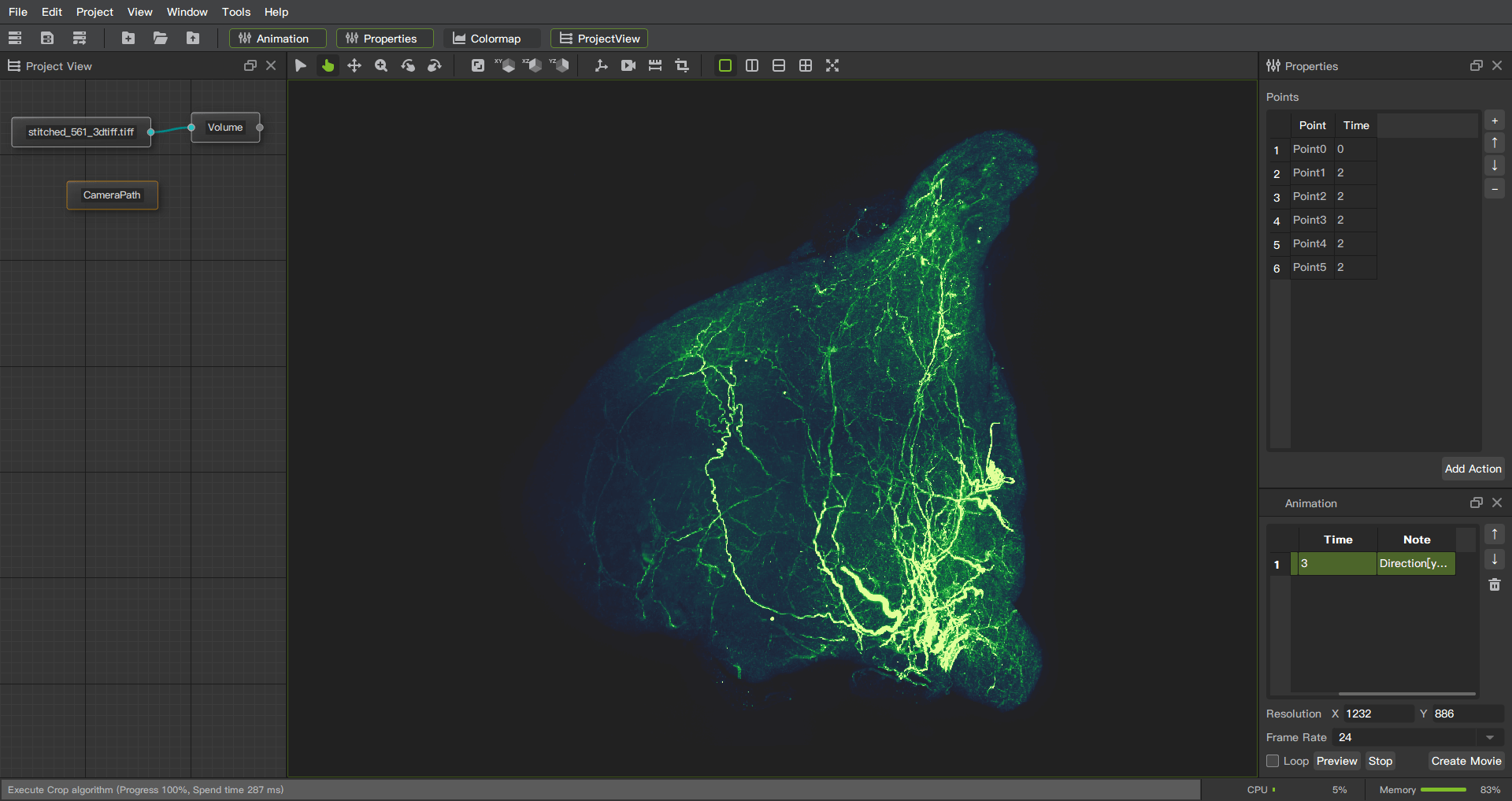The width and height of the screenshot is (1512, 801).
Task: Toggle four-view grid layout
Action: pos(806,65)
